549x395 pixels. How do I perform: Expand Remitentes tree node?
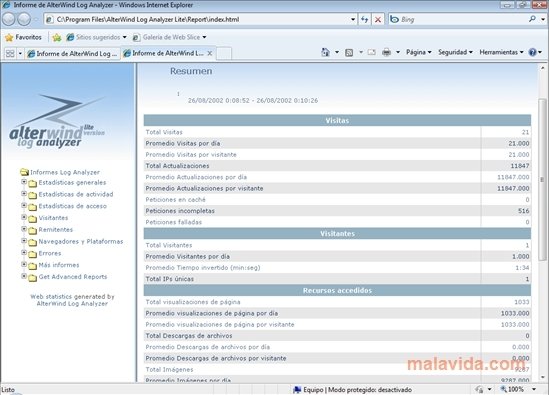click(x=24, y=229)
